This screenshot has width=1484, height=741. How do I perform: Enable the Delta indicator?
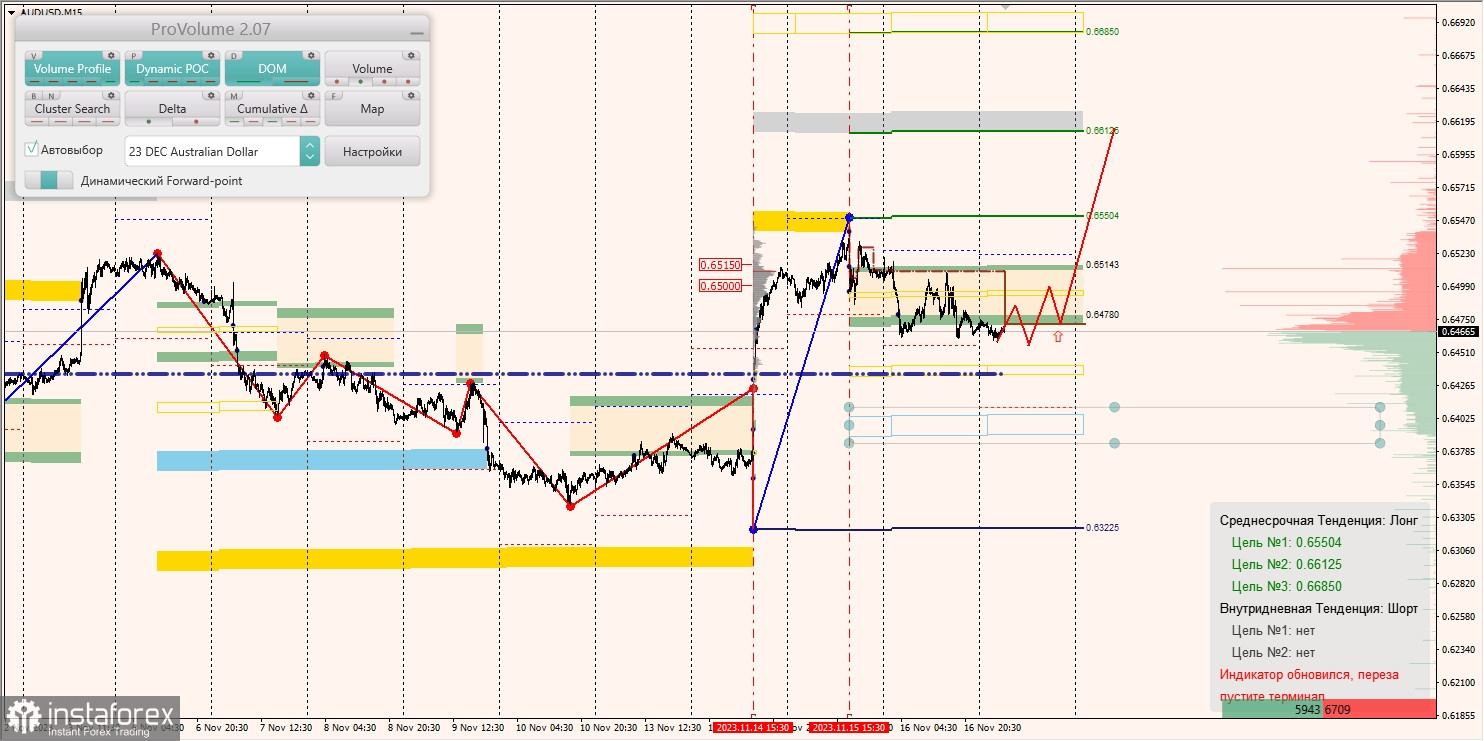pos(173,109)
